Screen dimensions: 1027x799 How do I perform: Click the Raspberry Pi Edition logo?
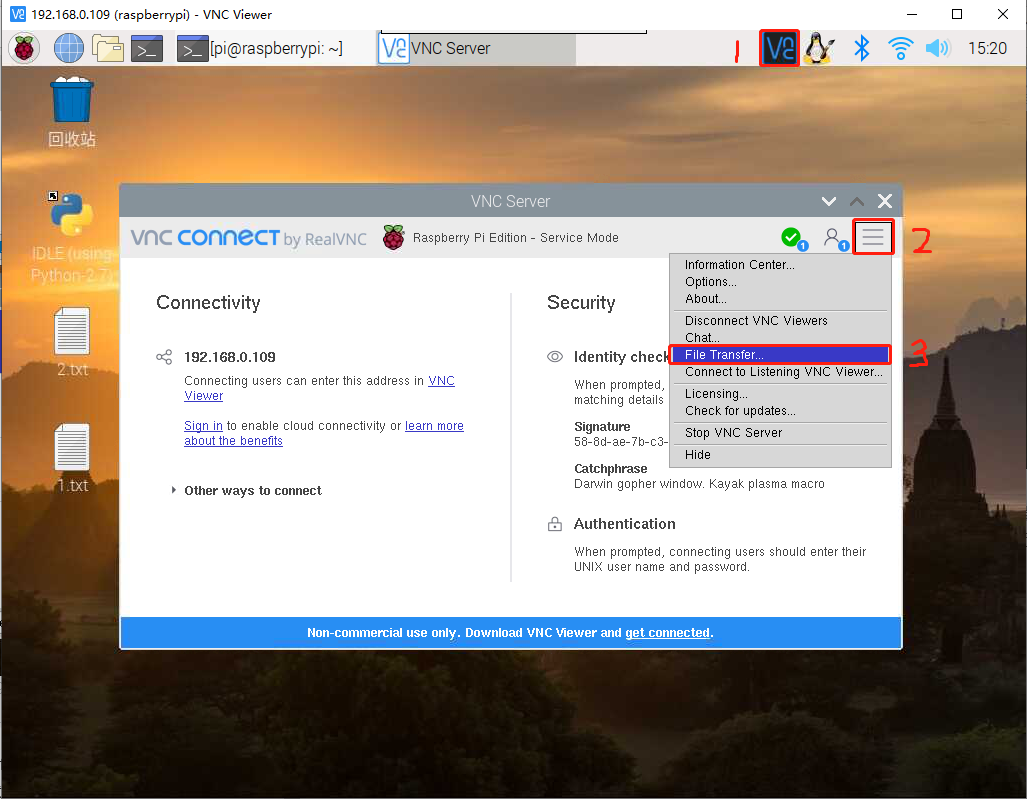[x=394, y=238]
